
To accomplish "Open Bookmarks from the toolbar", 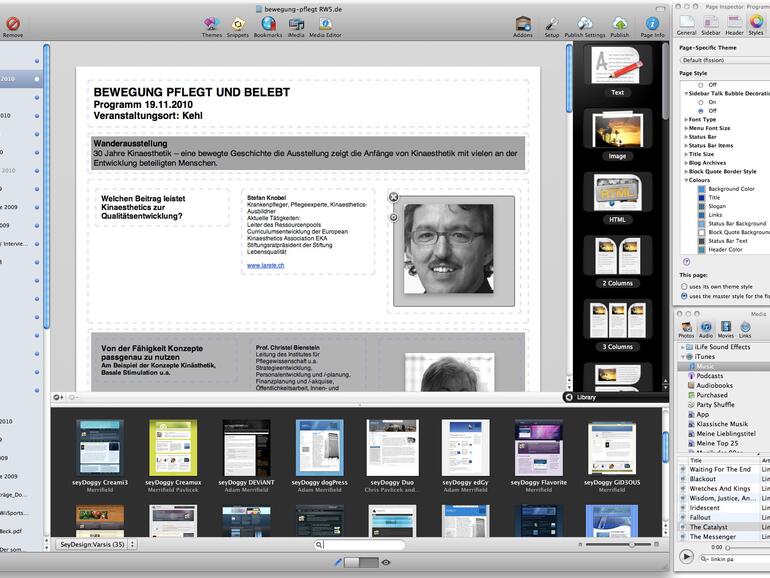I will [x=268, y=24].
